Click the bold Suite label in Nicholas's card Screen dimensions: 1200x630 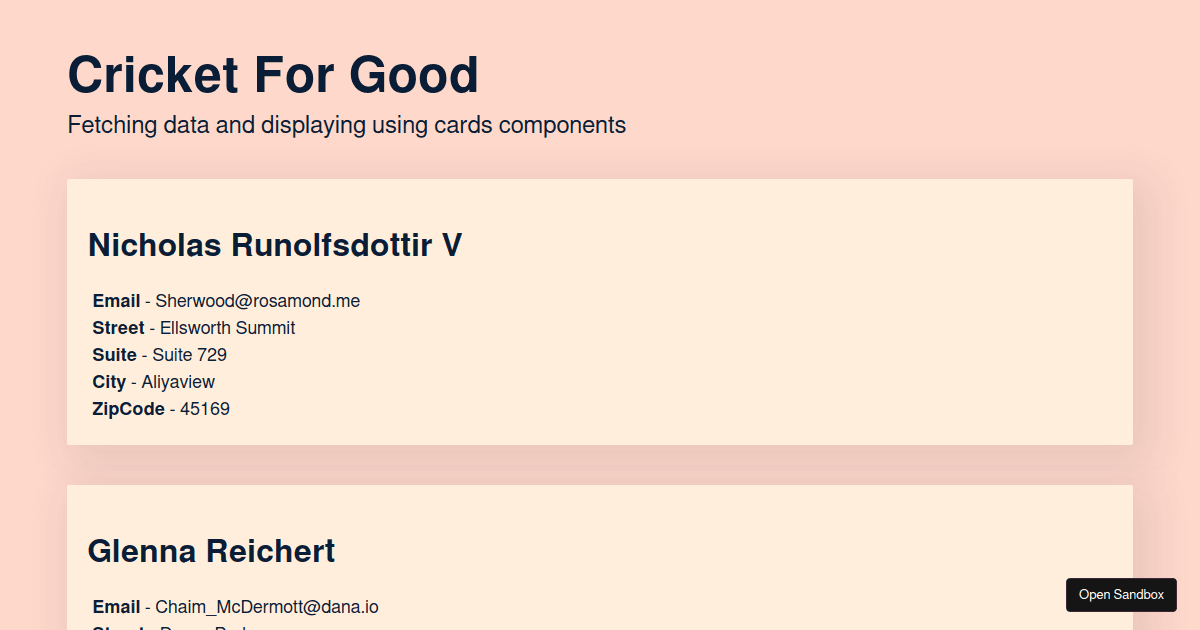[115, 355]
